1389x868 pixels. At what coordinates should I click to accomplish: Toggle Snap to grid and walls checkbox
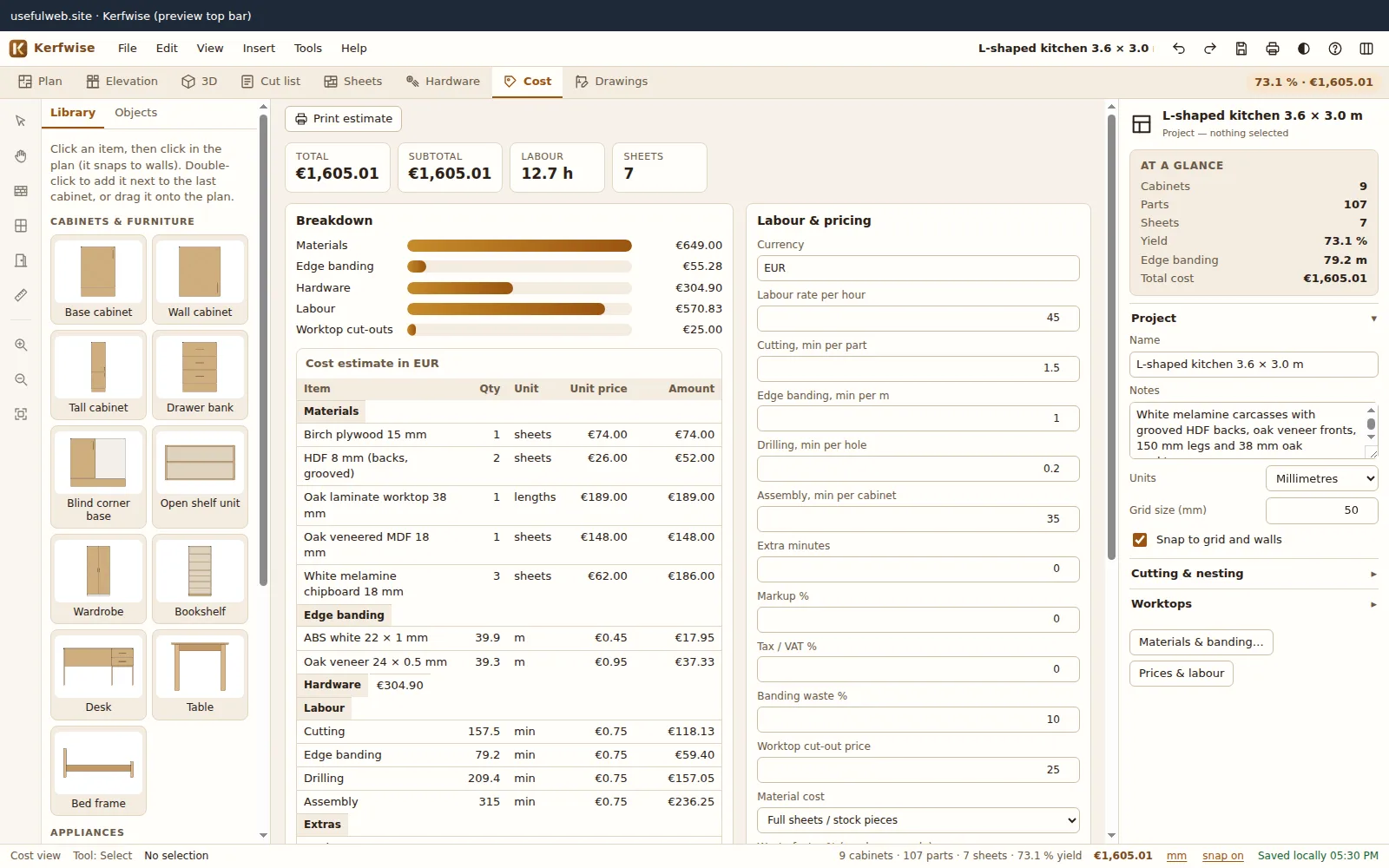tap(1140, 540)
